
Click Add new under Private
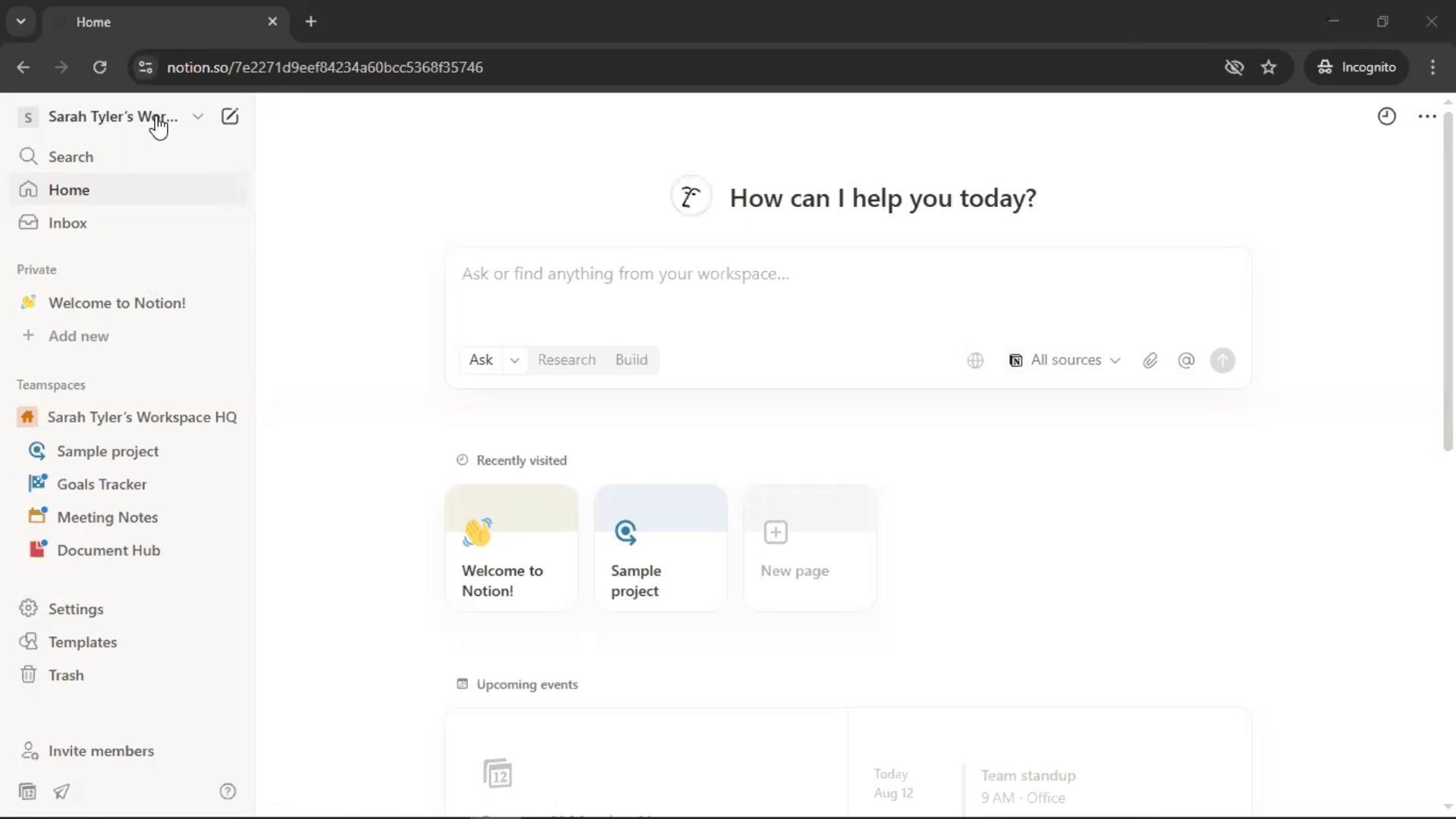tap(78, 336)
